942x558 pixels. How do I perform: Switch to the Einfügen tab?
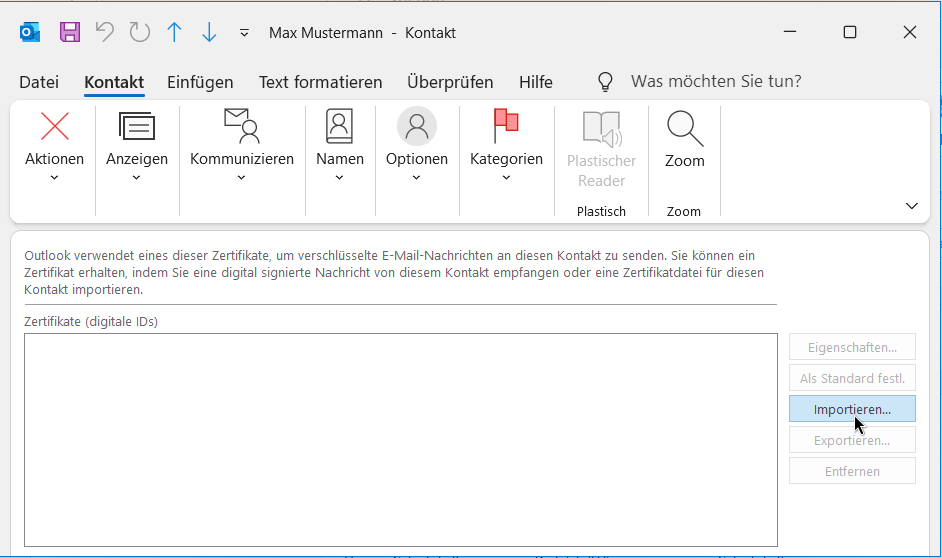pos(200,82)
